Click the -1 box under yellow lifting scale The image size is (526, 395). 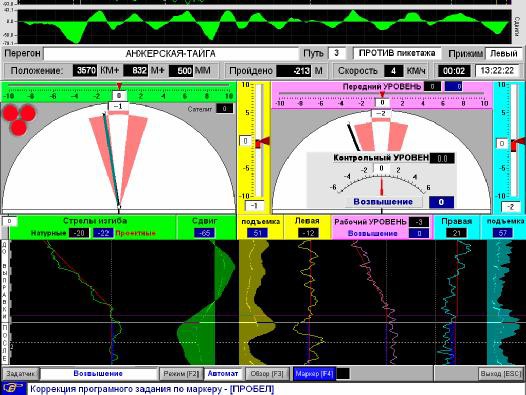[x=254, y=206]
